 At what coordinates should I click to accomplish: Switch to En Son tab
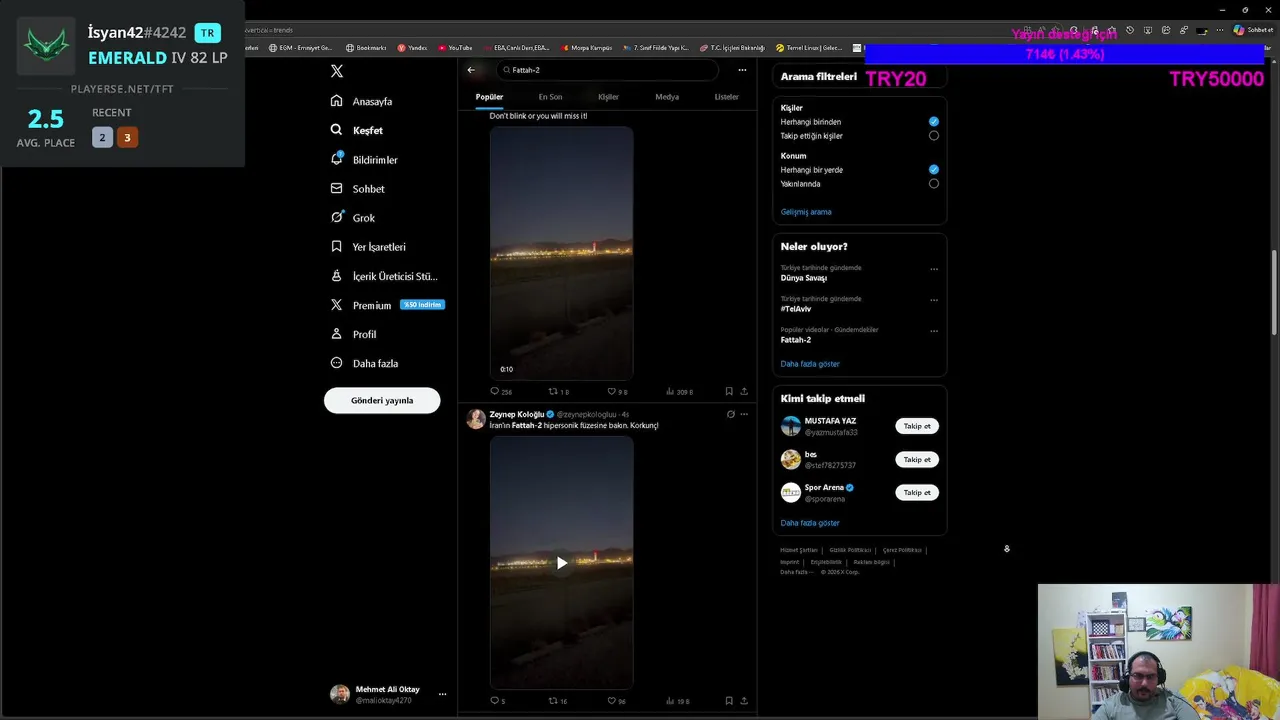(550, 97)
